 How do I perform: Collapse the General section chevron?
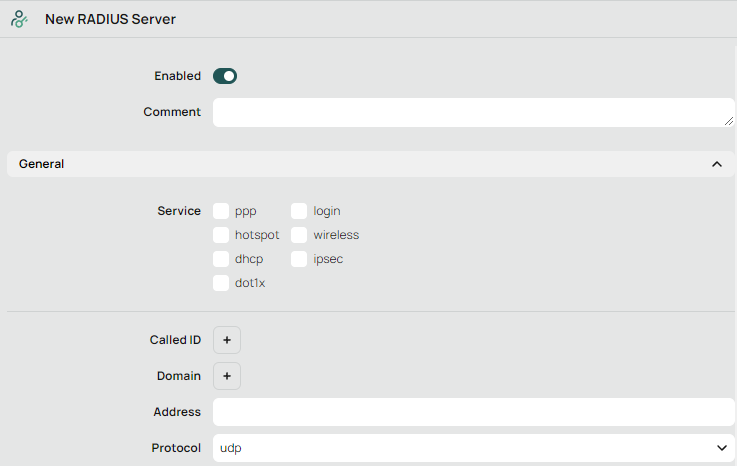point(717,164)
